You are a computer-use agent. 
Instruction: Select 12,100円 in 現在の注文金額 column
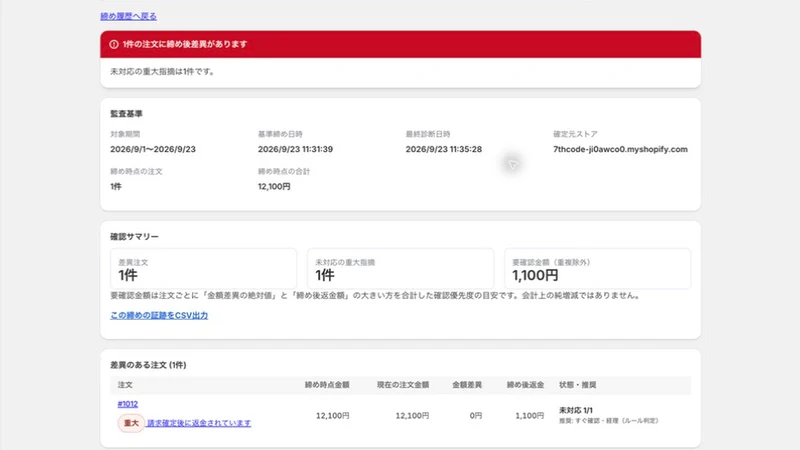tap(412, 416)
